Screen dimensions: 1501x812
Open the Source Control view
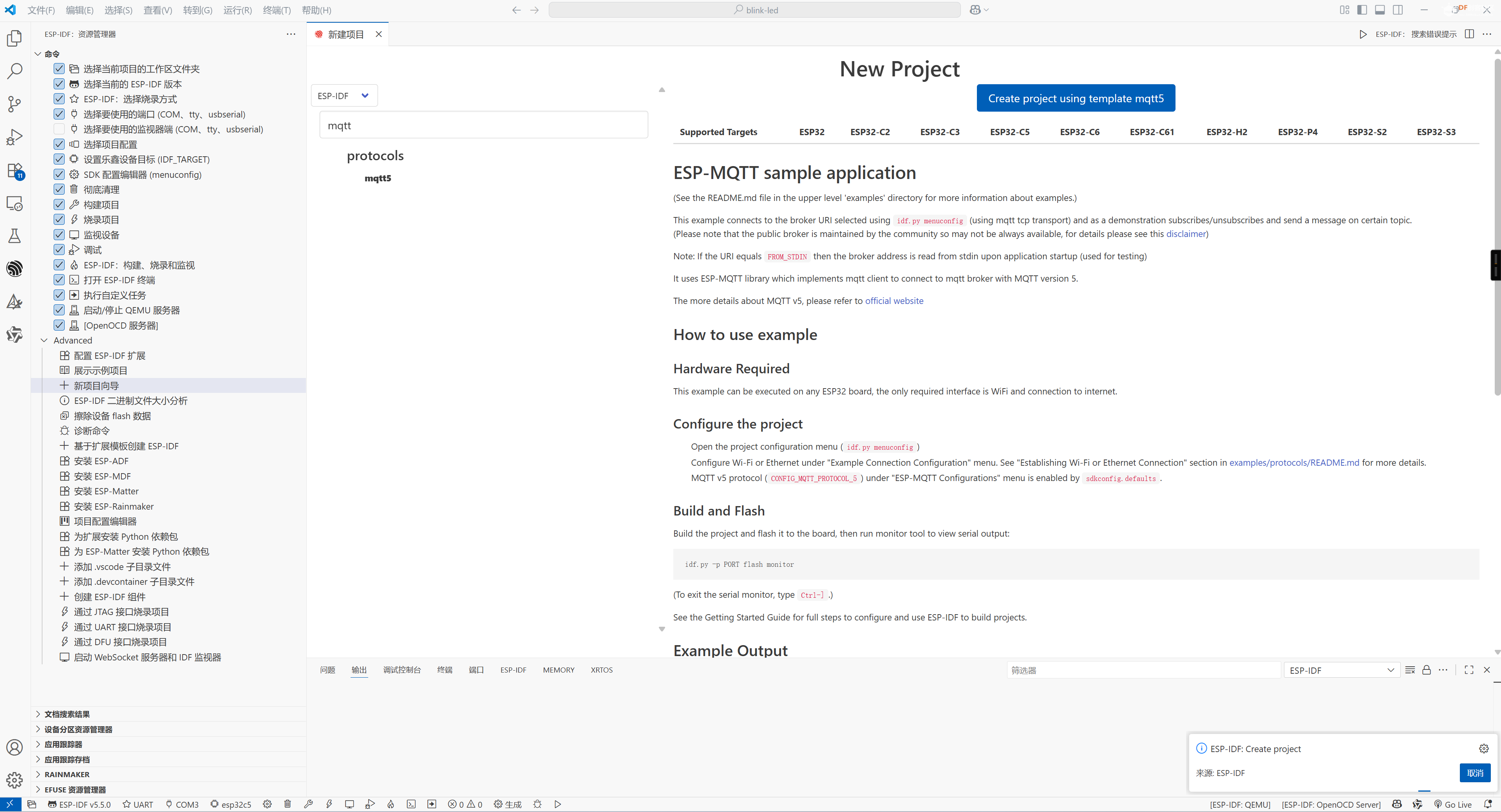[14, 104]
